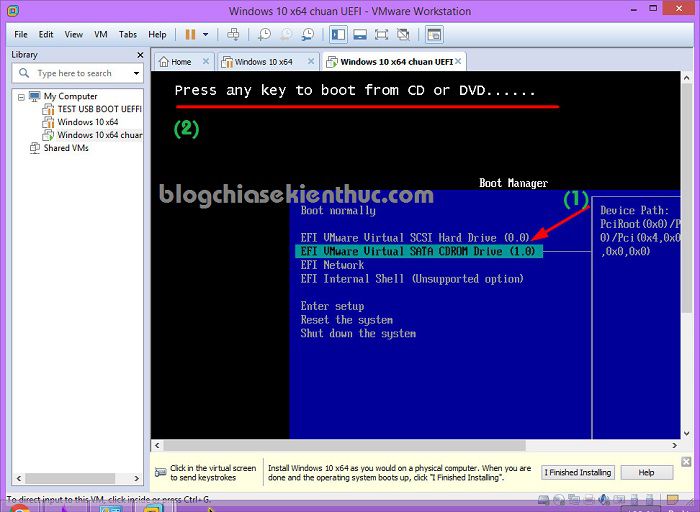Image resolution: width=700 pixels, height=512 pixels.
Task: Dismiss the yellow install hint bar
Action: tap(686, 462)
